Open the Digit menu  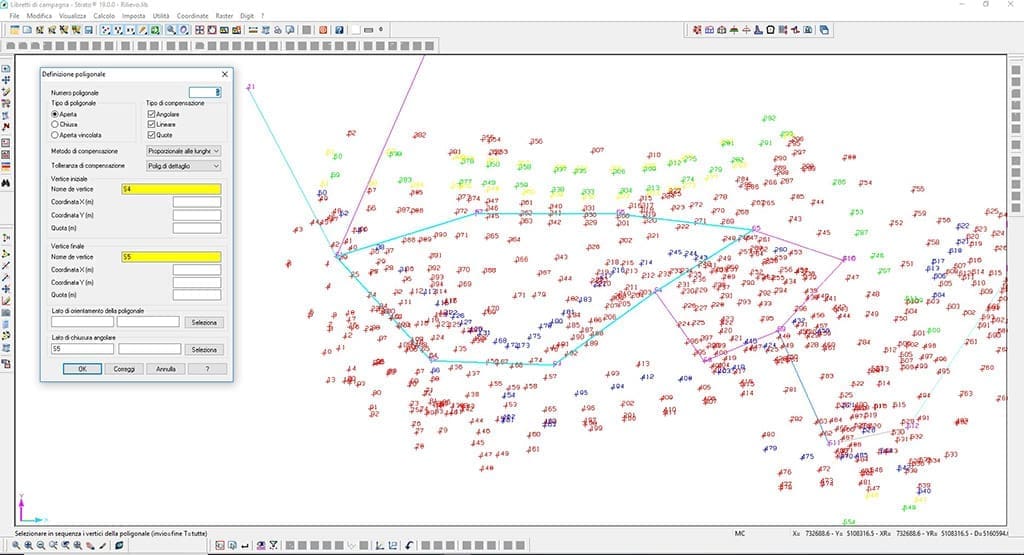[247, 16]
